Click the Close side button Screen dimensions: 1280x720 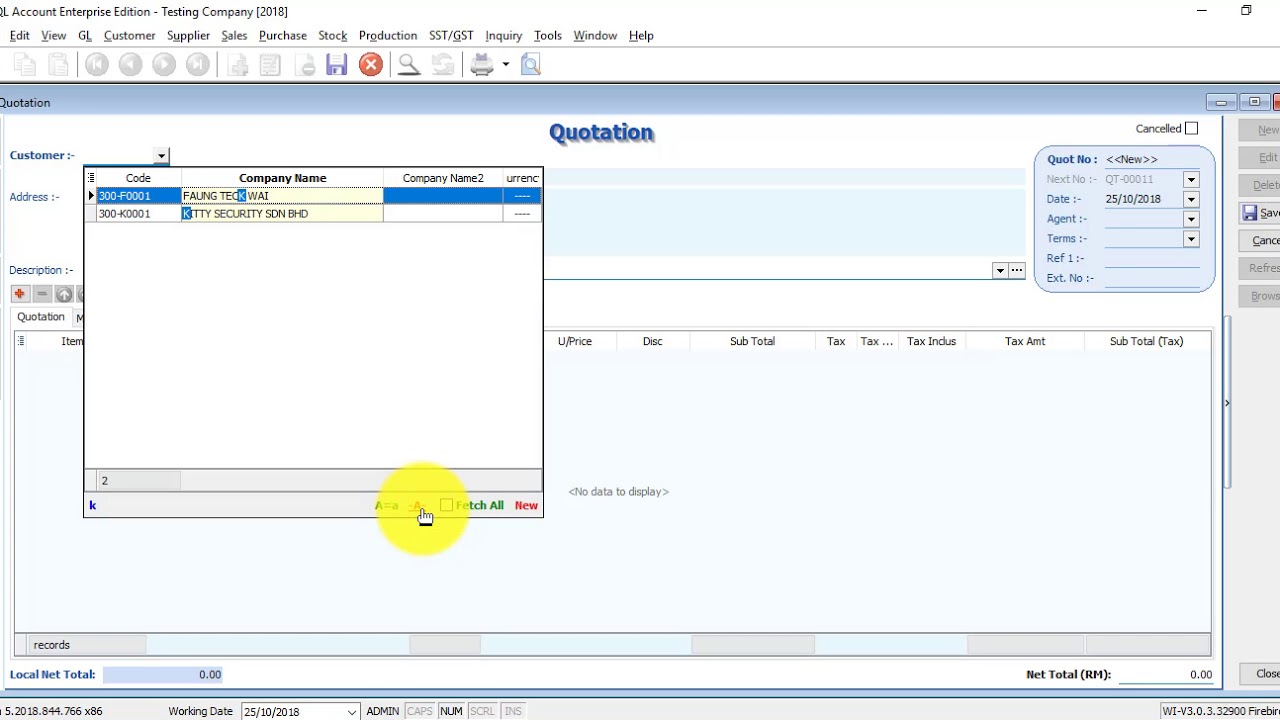click(x=1261, y=674)
